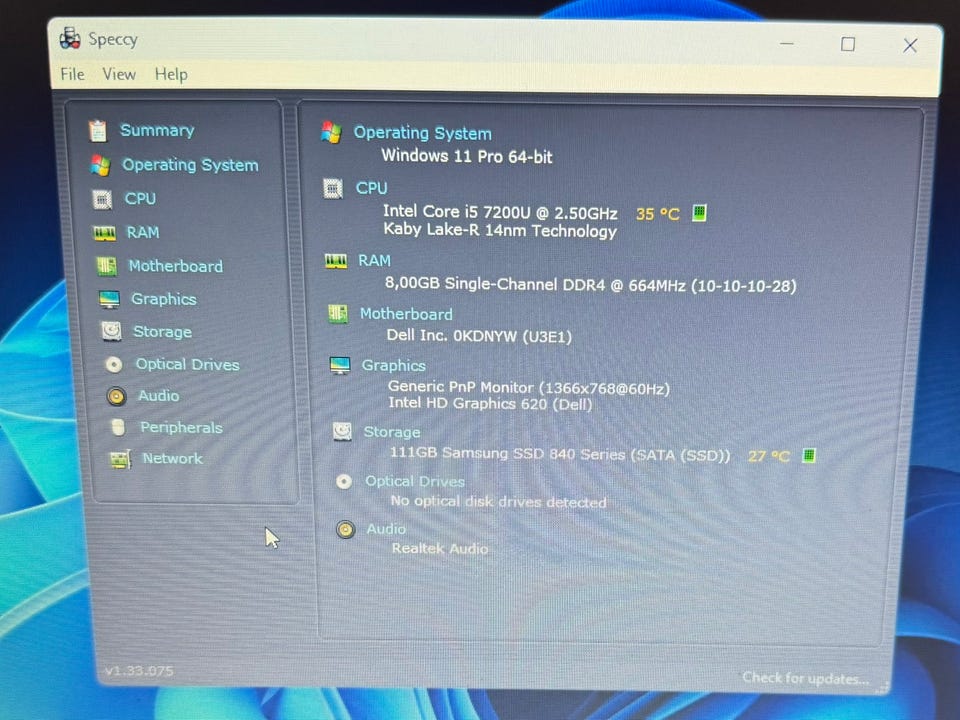
Task: Click 'Generic PnP Monitor' text line
Action: point(529,388)
